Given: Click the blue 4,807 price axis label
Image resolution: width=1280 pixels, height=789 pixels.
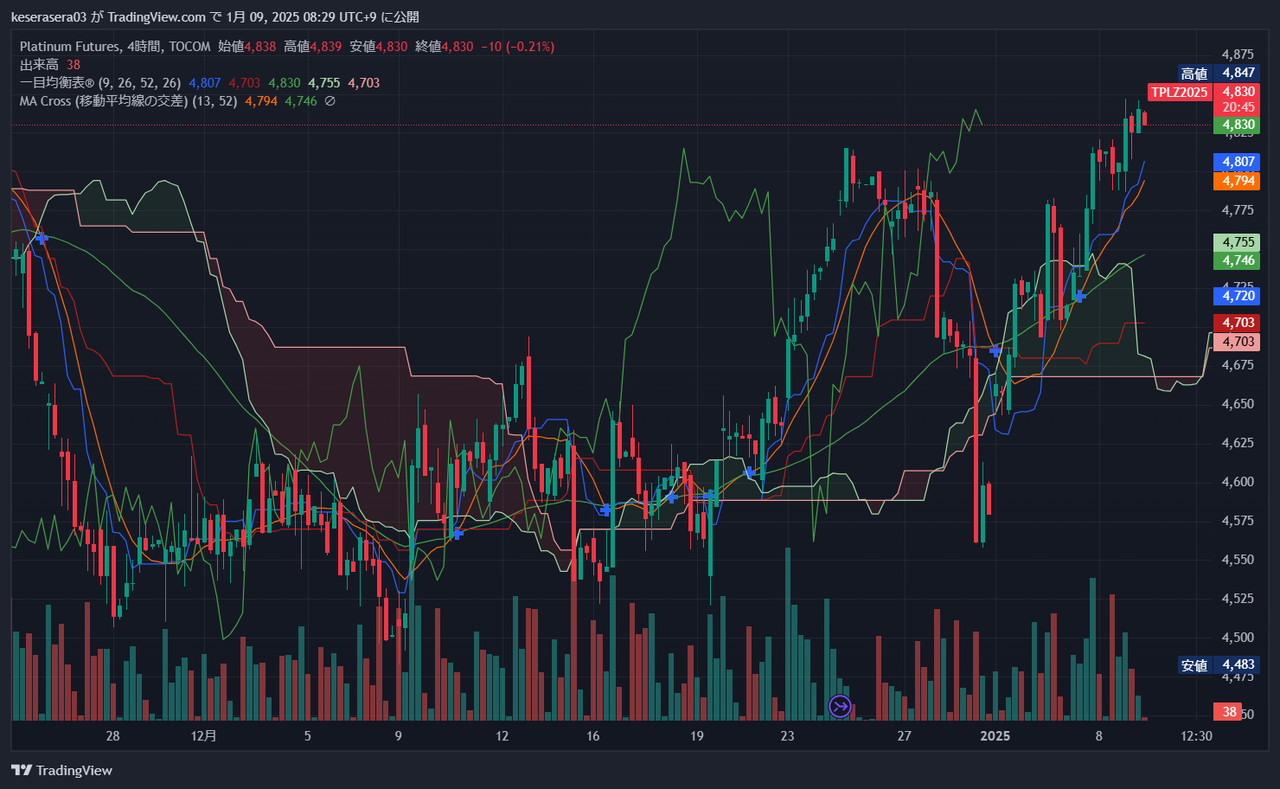Looking at the screenshot, I should click(x=1235, y=161).
